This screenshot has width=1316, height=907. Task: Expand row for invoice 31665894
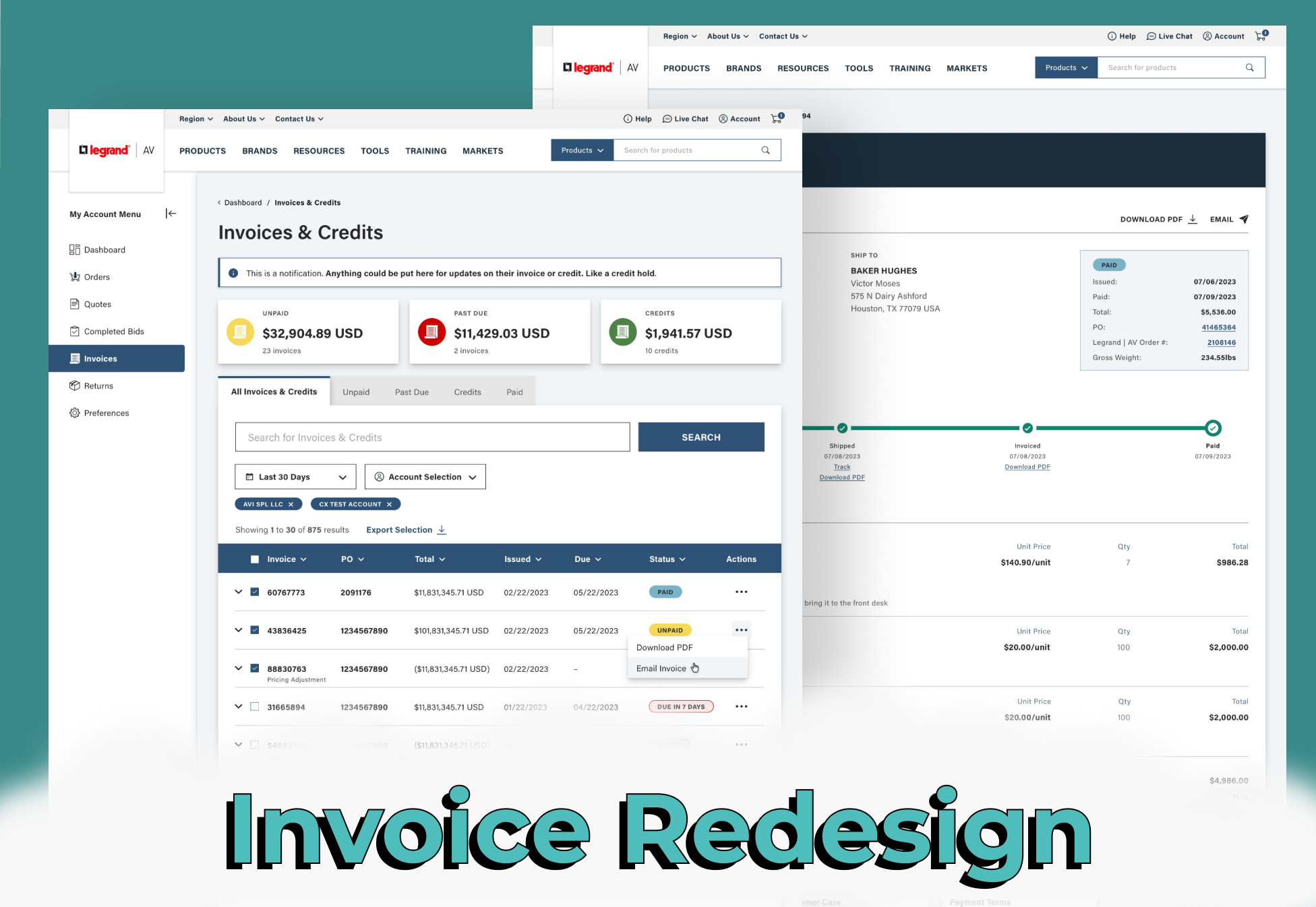click(238, 706)
